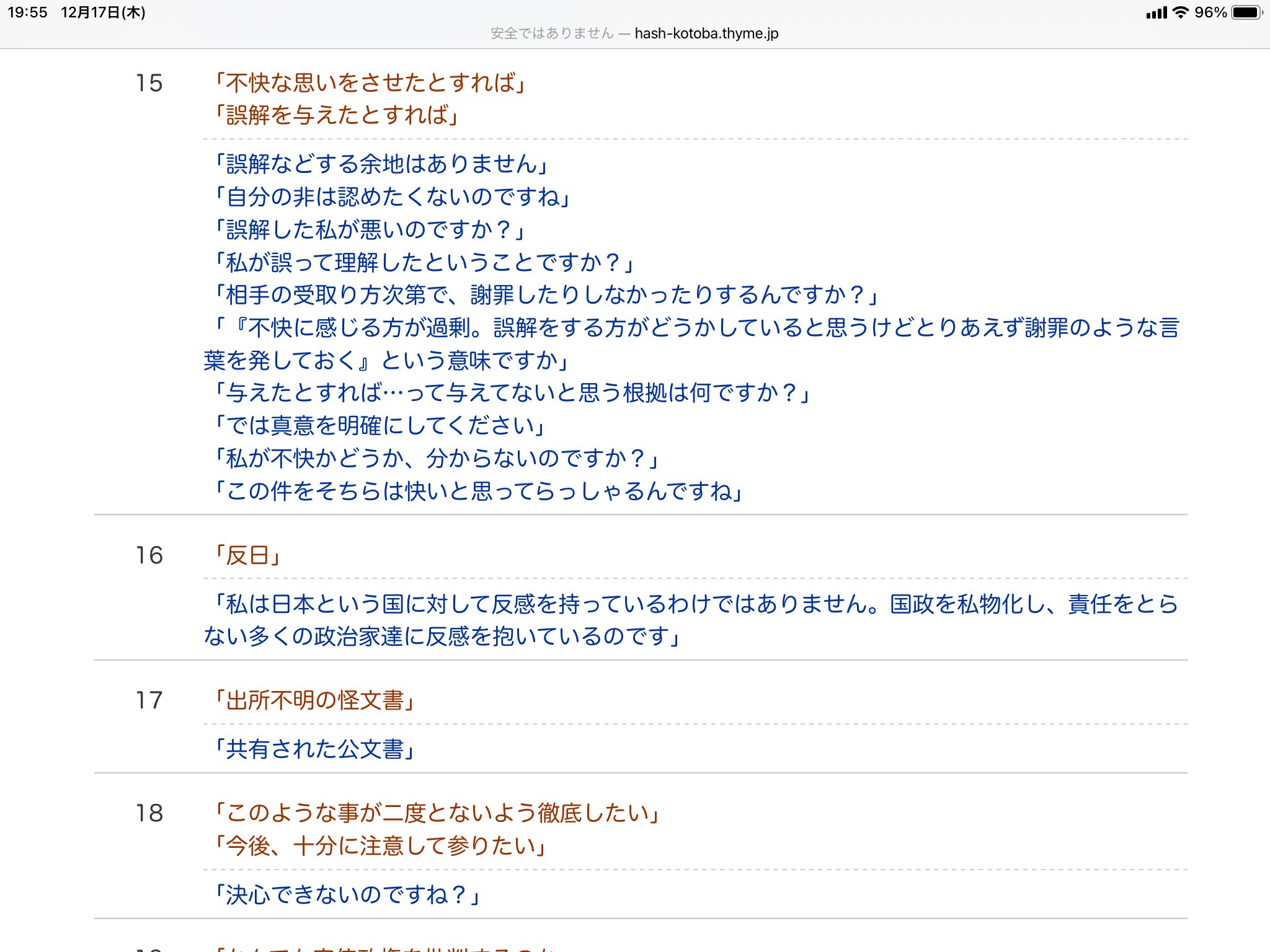Tap reply 「誤解した私が悪いのですか？」

368,230
